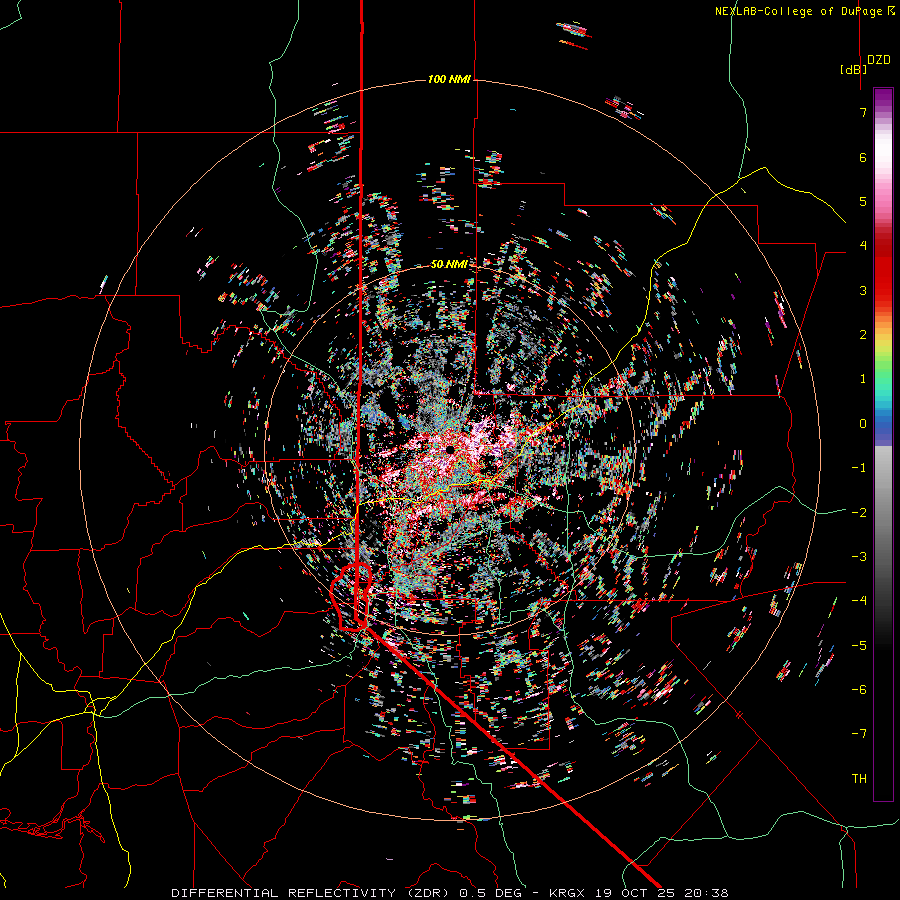Viewport: 900px width, 900px height.
Task: Click the 2 value on ZDR scale
Action: tap(863, 335)
